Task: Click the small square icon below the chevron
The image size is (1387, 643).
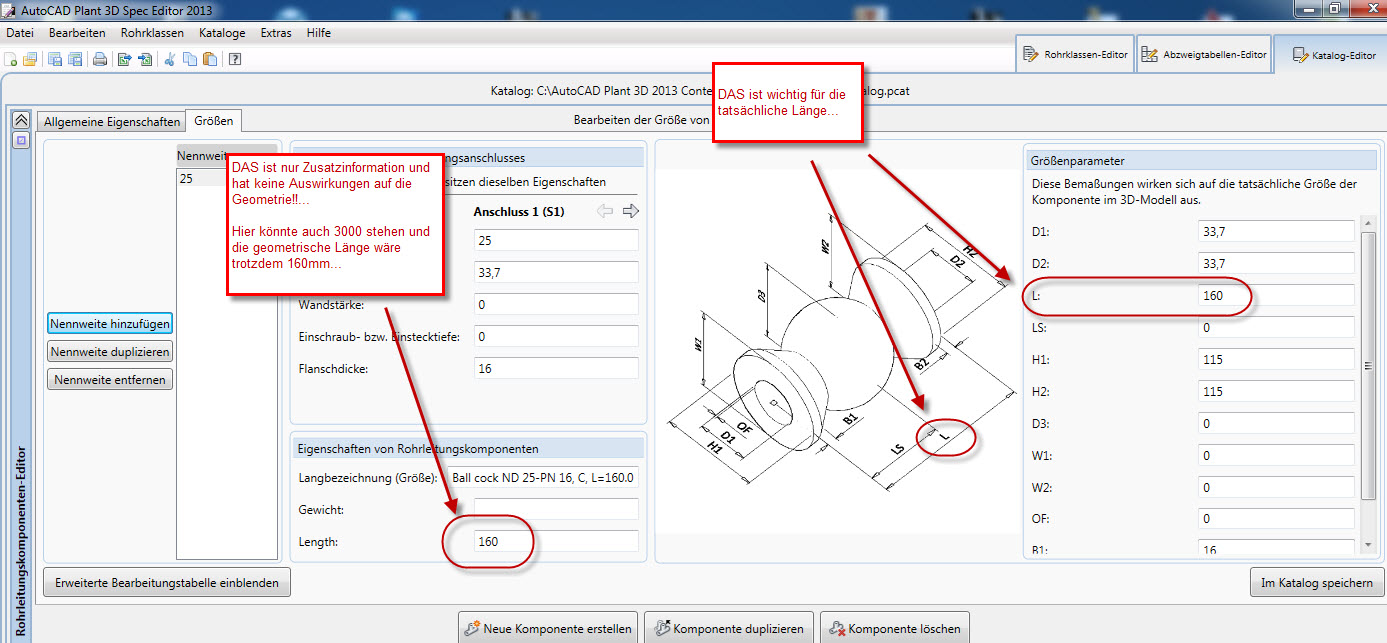Action: tap(20, 141)
